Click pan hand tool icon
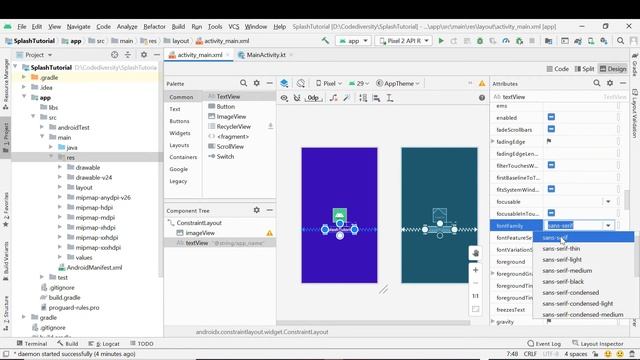 point(476,253)
